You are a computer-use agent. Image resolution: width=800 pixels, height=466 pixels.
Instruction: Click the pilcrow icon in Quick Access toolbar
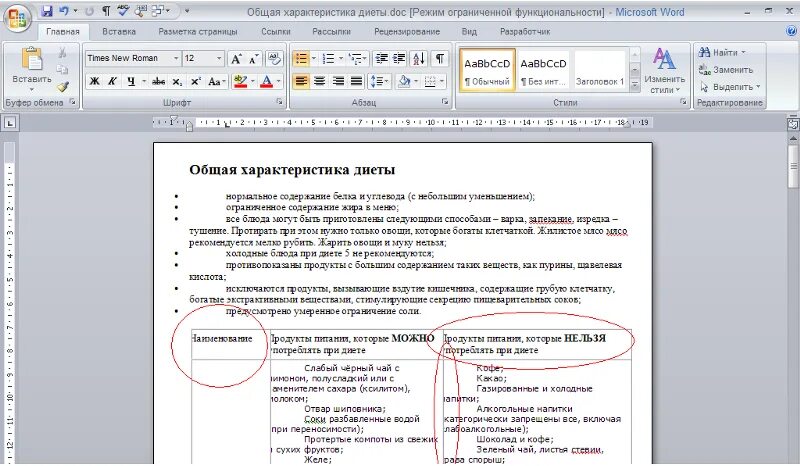[106, 11]
